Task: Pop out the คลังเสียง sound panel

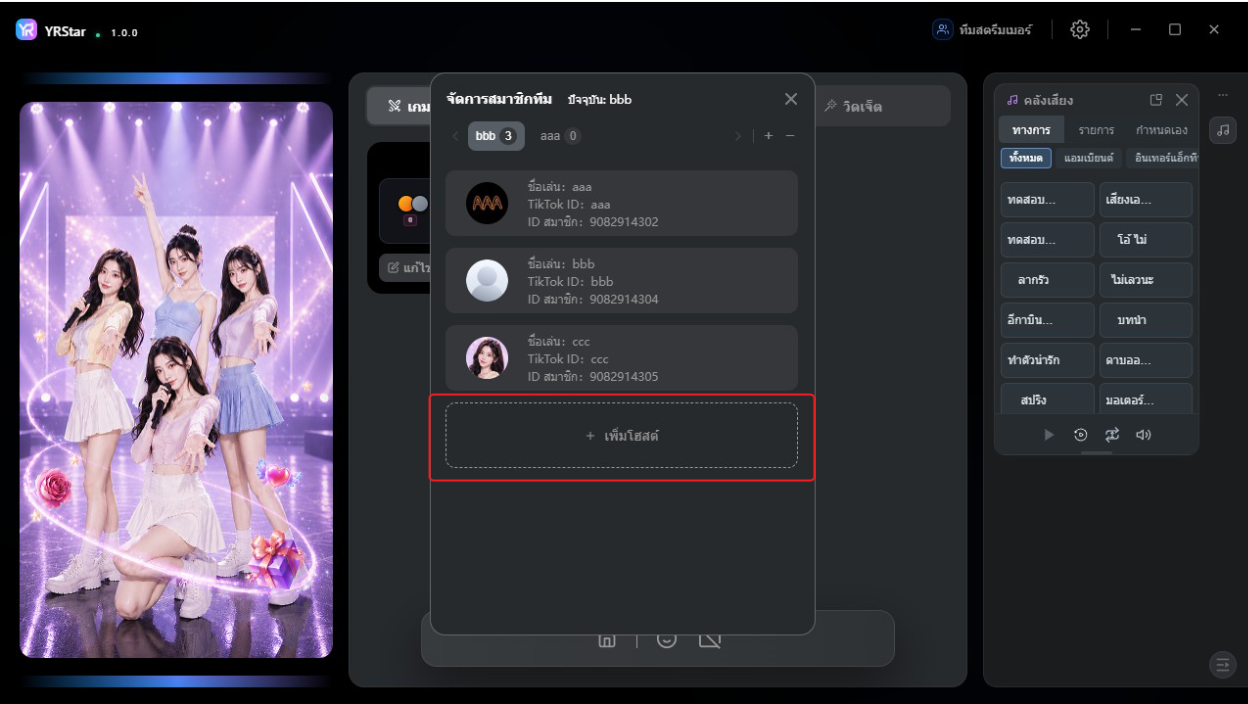Action: point(1156,100)
